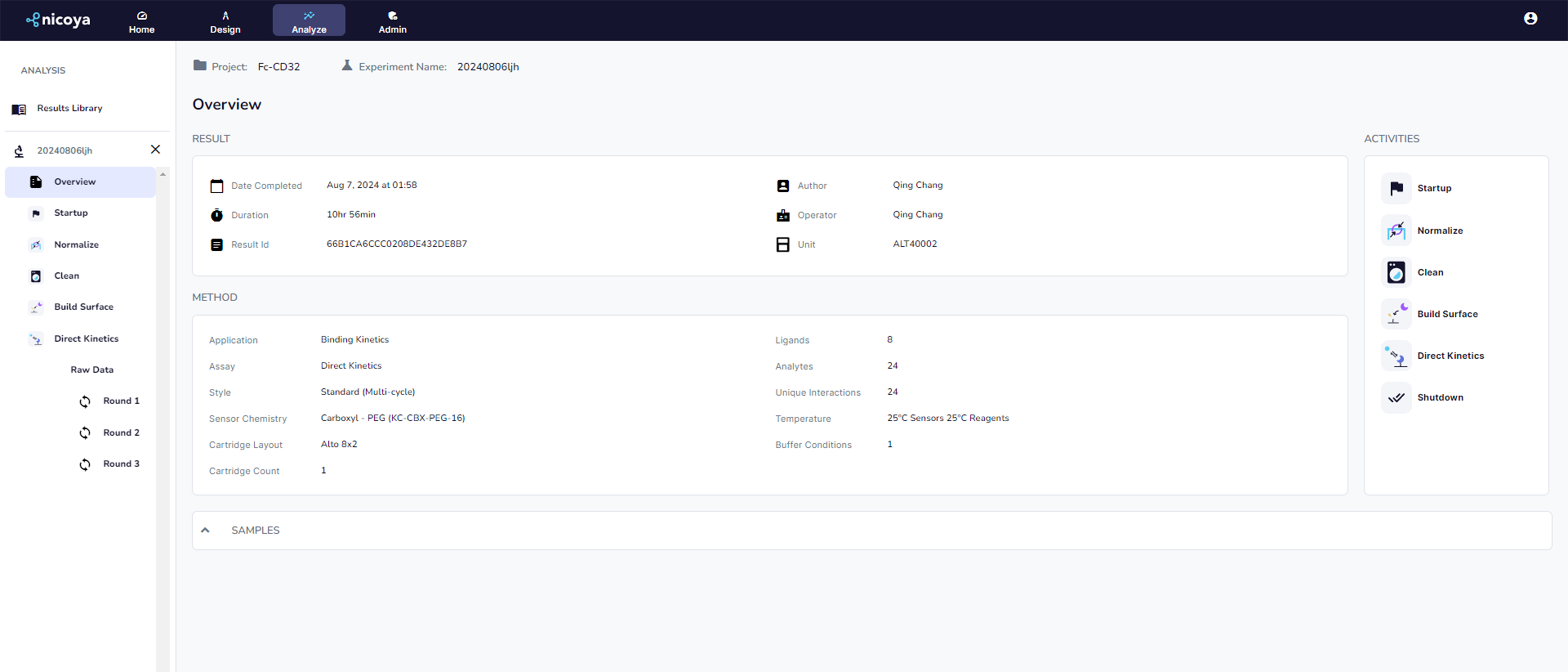Click the Results Library book icon

tap(19, 109)
